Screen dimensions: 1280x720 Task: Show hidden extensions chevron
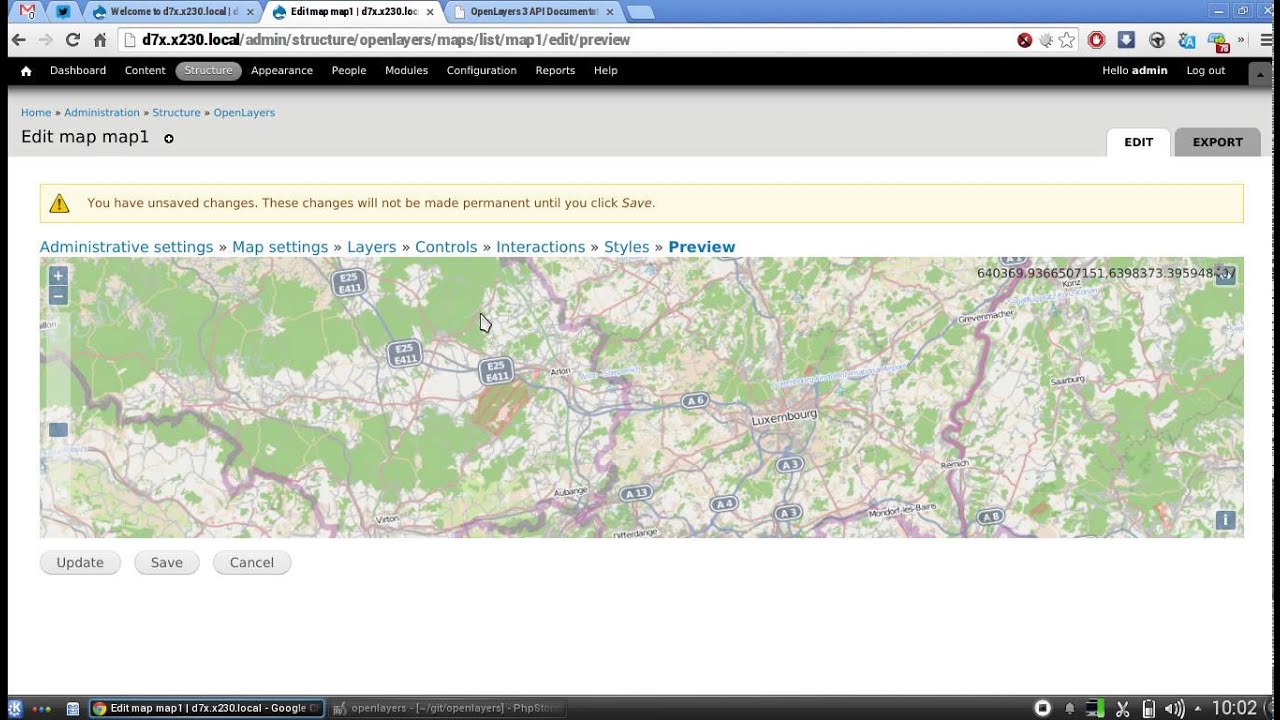click(1242, 40)
